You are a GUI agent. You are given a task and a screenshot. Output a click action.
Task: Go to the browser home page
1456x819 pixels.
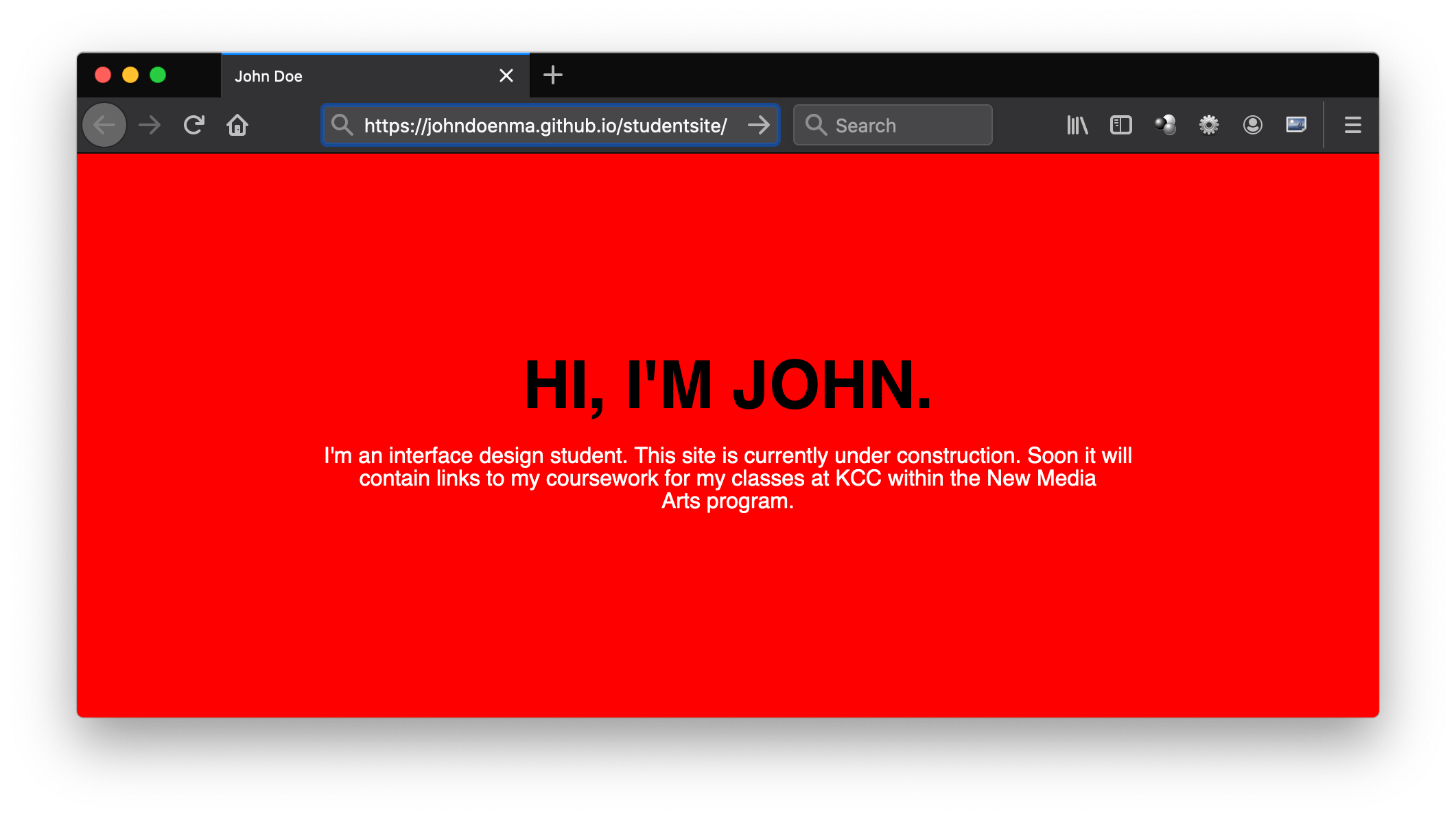237,126
